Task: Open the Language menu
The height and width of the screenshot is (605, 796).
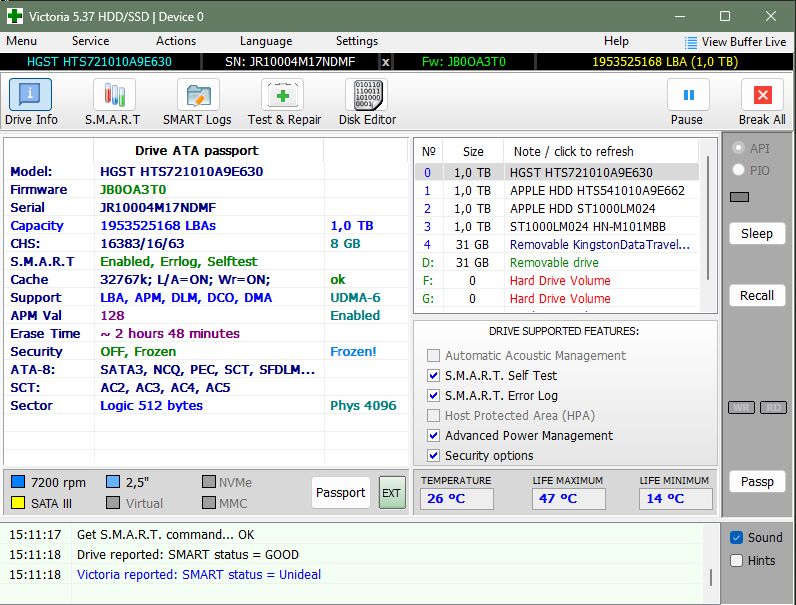Action: coord(266,41)
